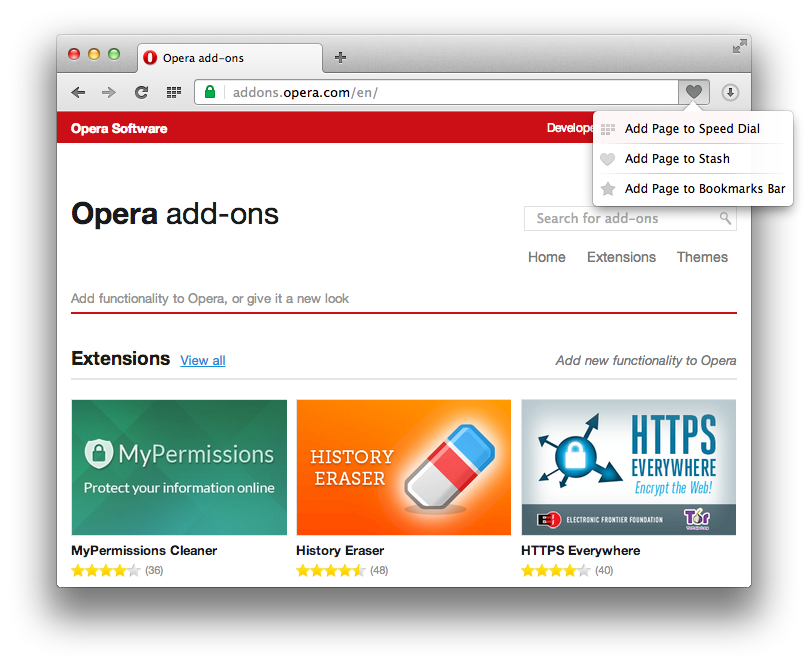Open the Extensions navigation link
The image size is (808, 666).
(621, 257)
